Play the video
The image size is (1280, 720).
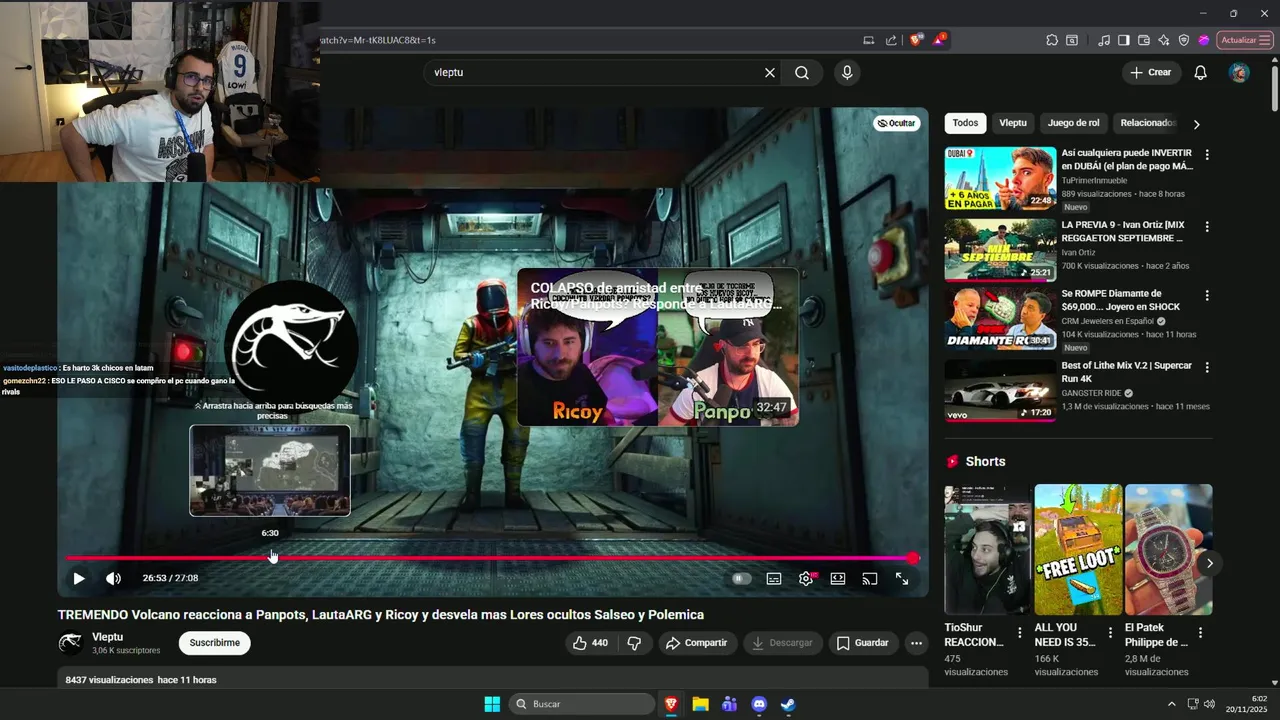[78, 578]
